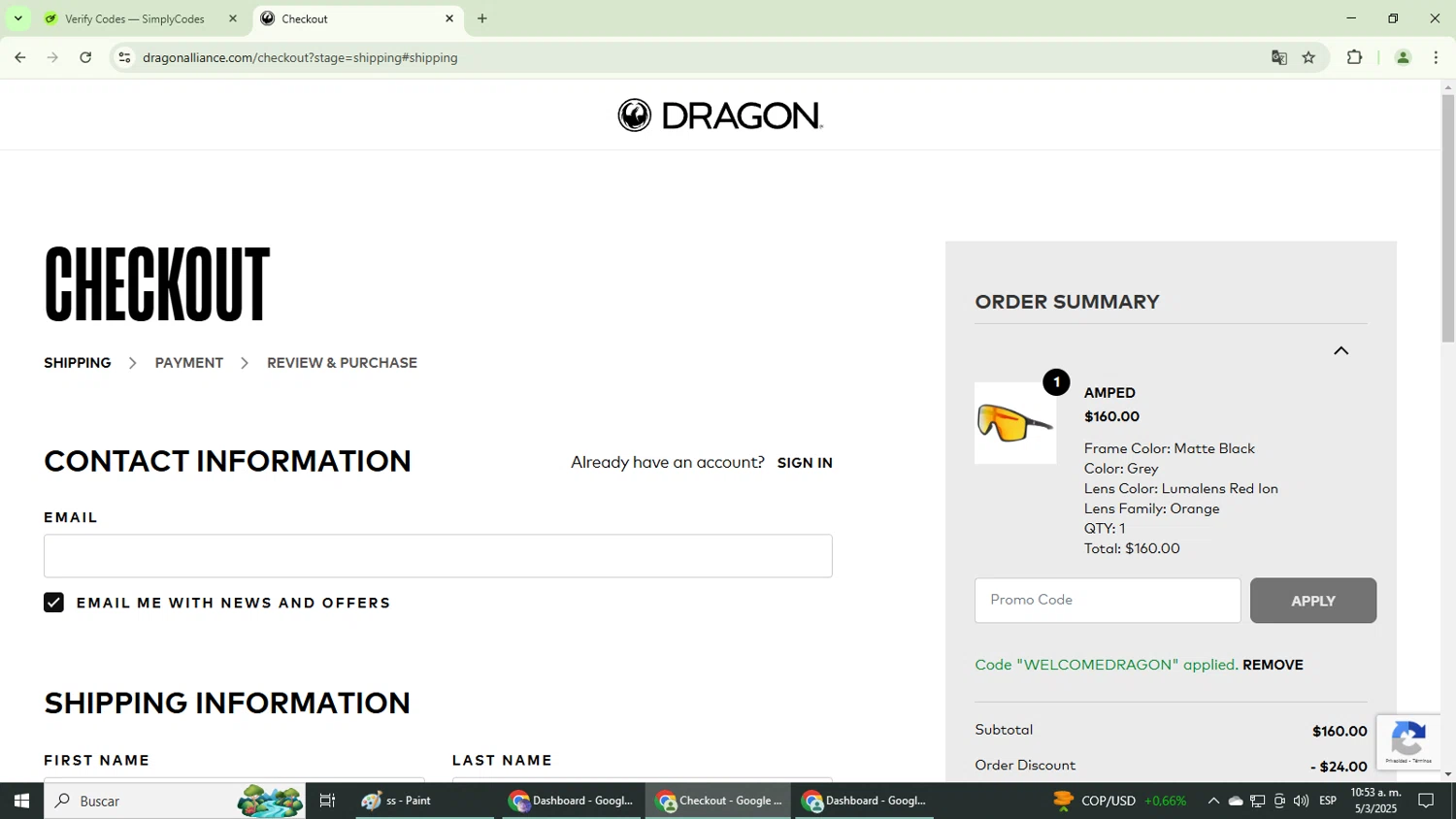Click the COP/USD taskbar widget
The width and height of the screenshot is (1456, 819).
[x=1120, y=801]
